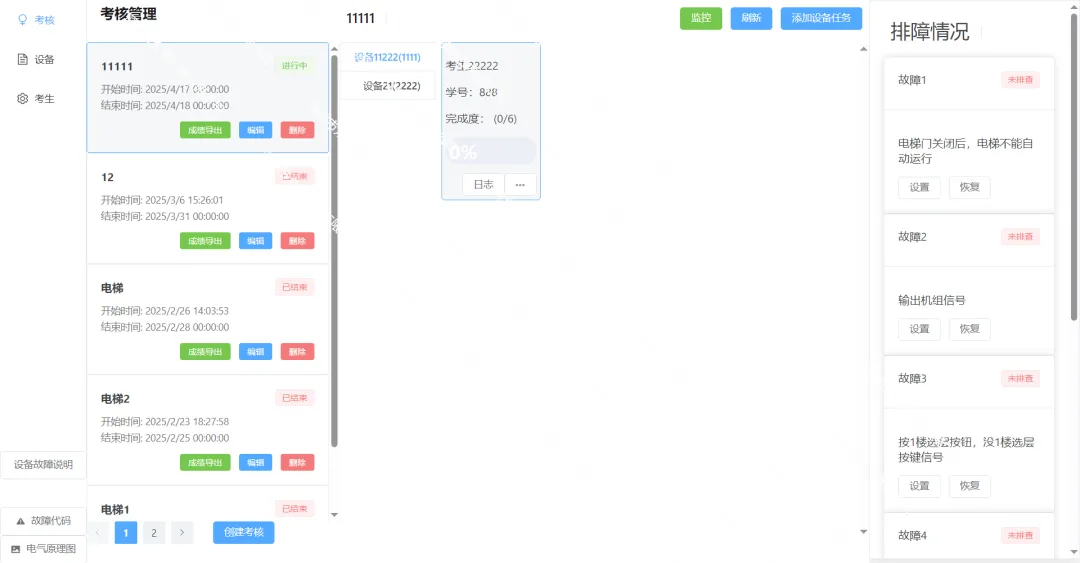The height and width of the screenshot is (563, 1080).
Task: Click the gear icon beside 考生
Action: pyautogui.click(x=22, y=99)
